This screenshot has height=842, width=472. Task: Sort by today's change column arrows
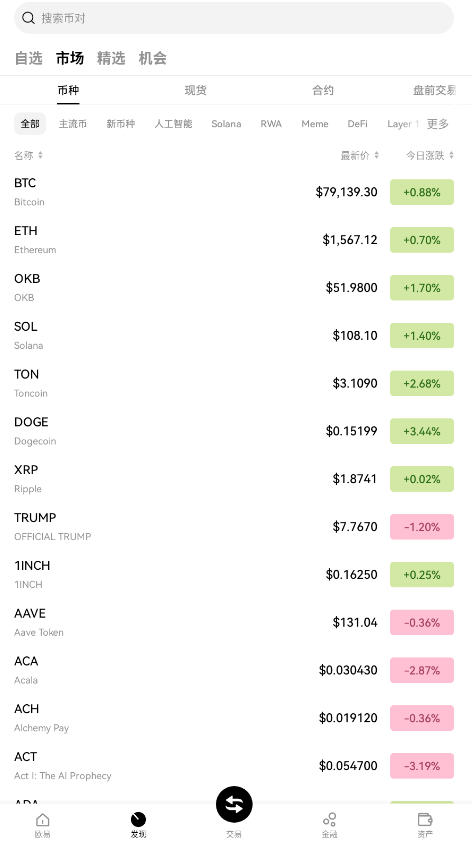pyautogui.click(x=451, y=155)
